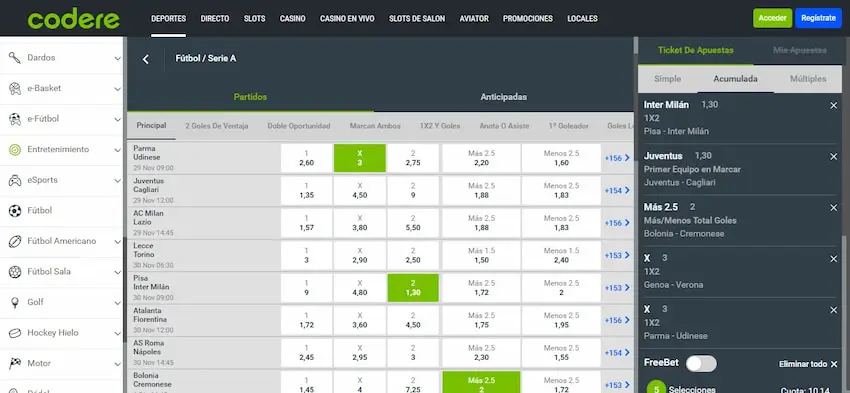Expand the Fútbol Sala chevron
The width and height of the screenshot is (850, 393).
118,272
